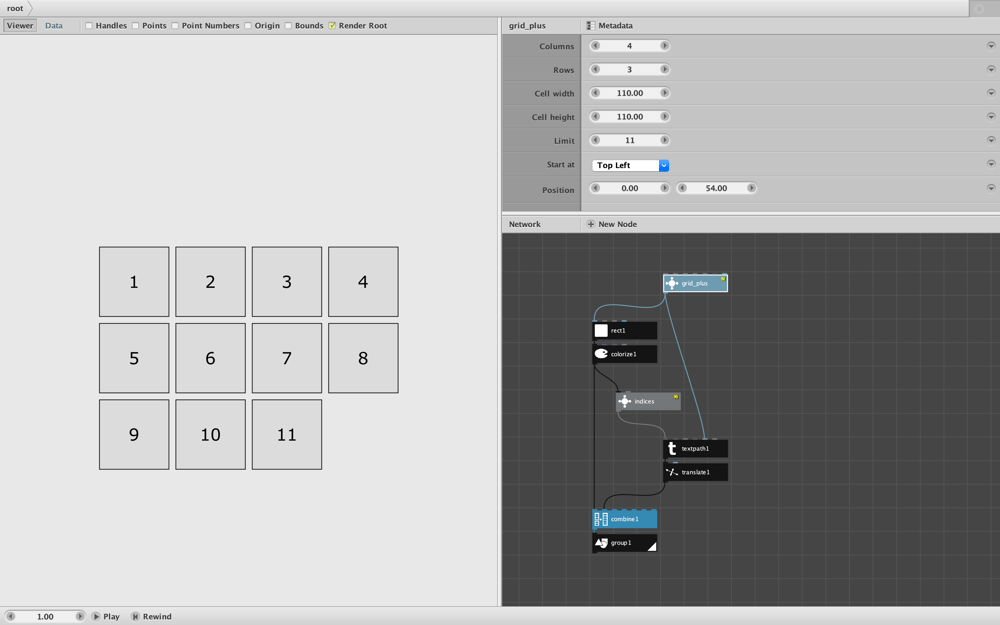
Task: Click the New Node button label
Action: click(617, 224)
